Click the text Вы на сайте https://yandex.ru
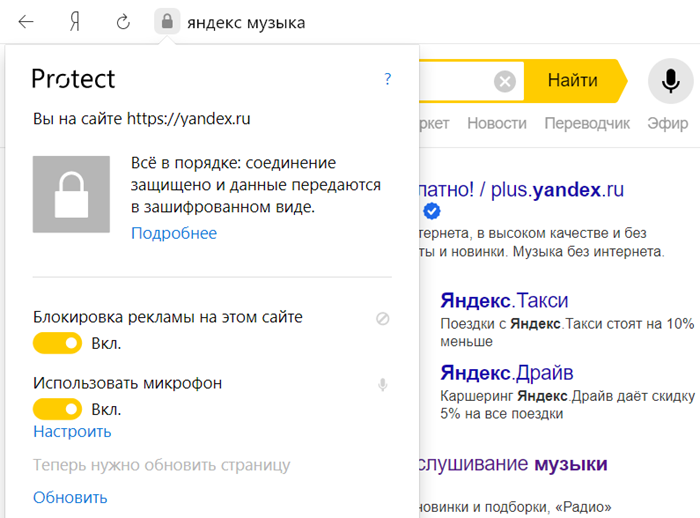The height and width of the screenshot is (518, 700). tap(142, 119)
